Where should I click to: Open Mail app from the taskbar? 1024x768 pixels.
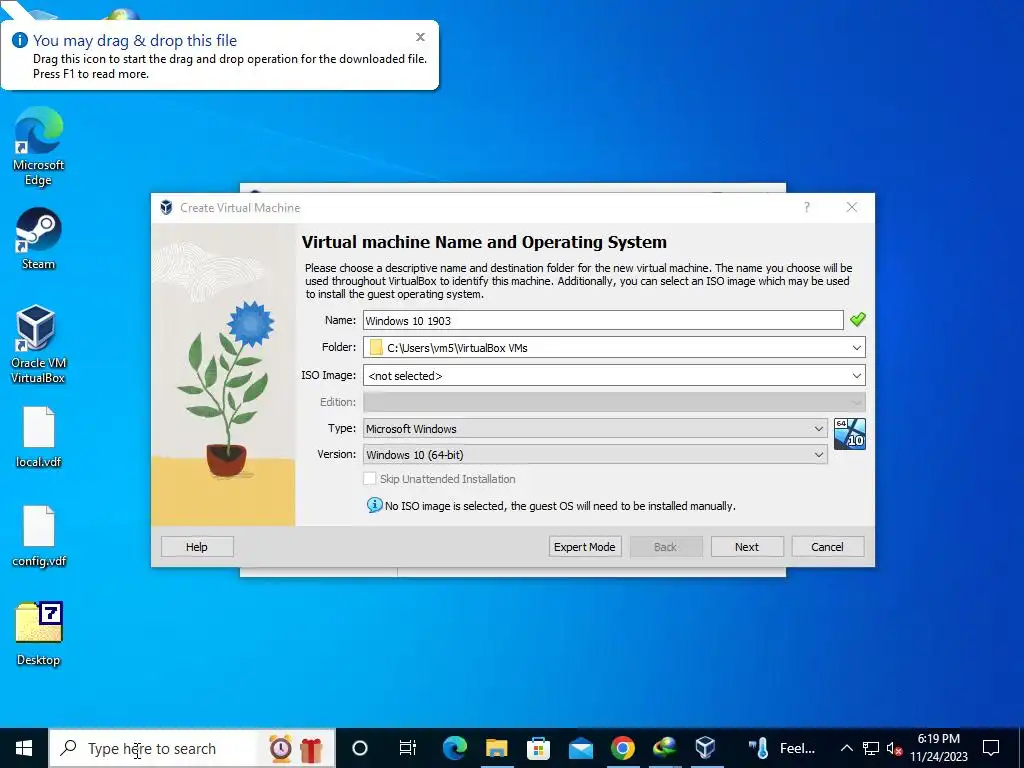click(x=581, y=748)
